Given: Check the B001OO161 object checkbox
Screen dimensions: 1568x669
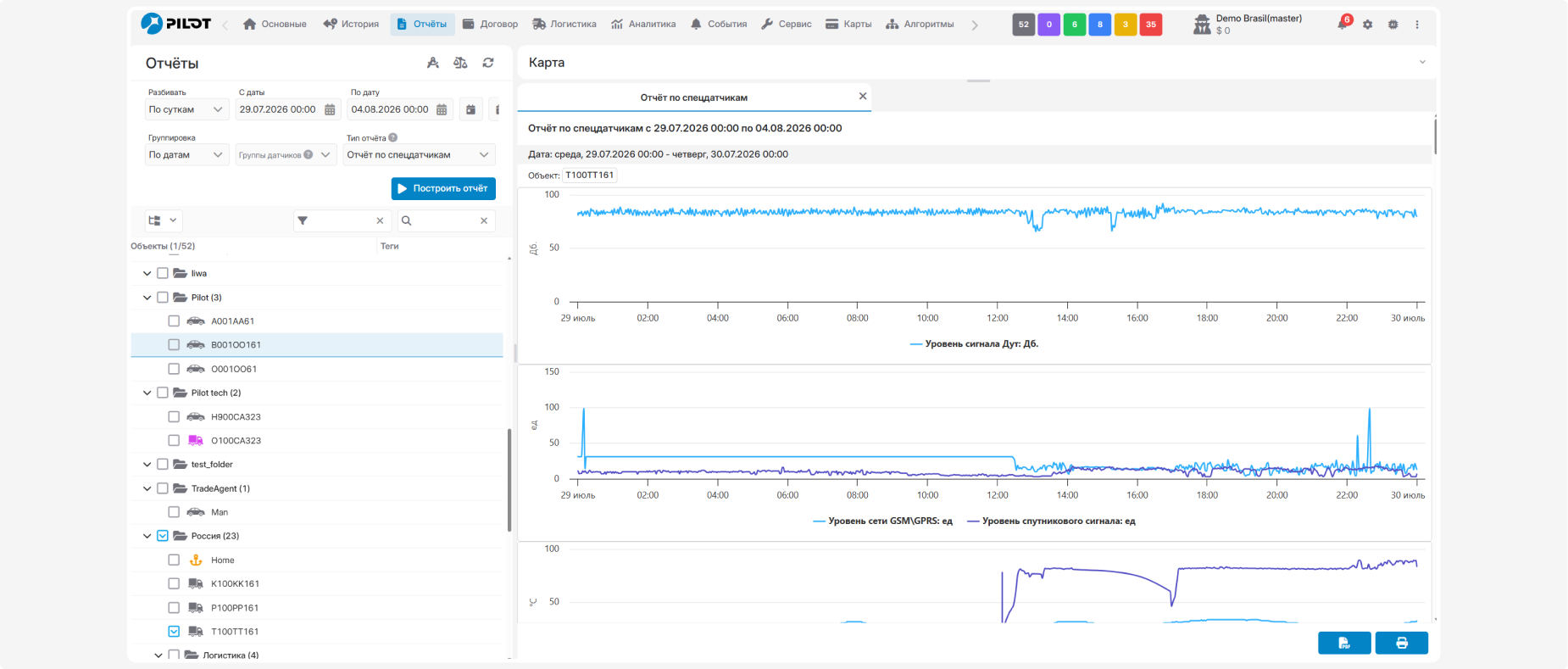Looking at the screenshot, I should (x=174, y=345).
